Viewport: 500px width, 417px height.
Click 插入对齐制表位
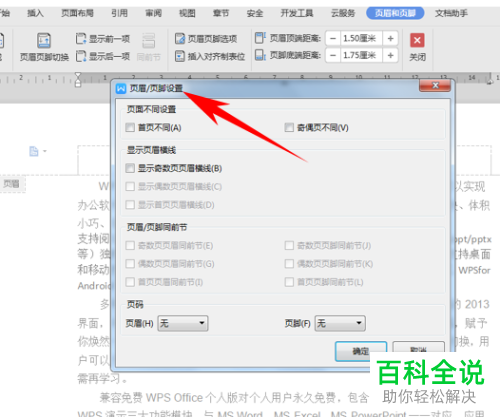(x=210, y=56)
